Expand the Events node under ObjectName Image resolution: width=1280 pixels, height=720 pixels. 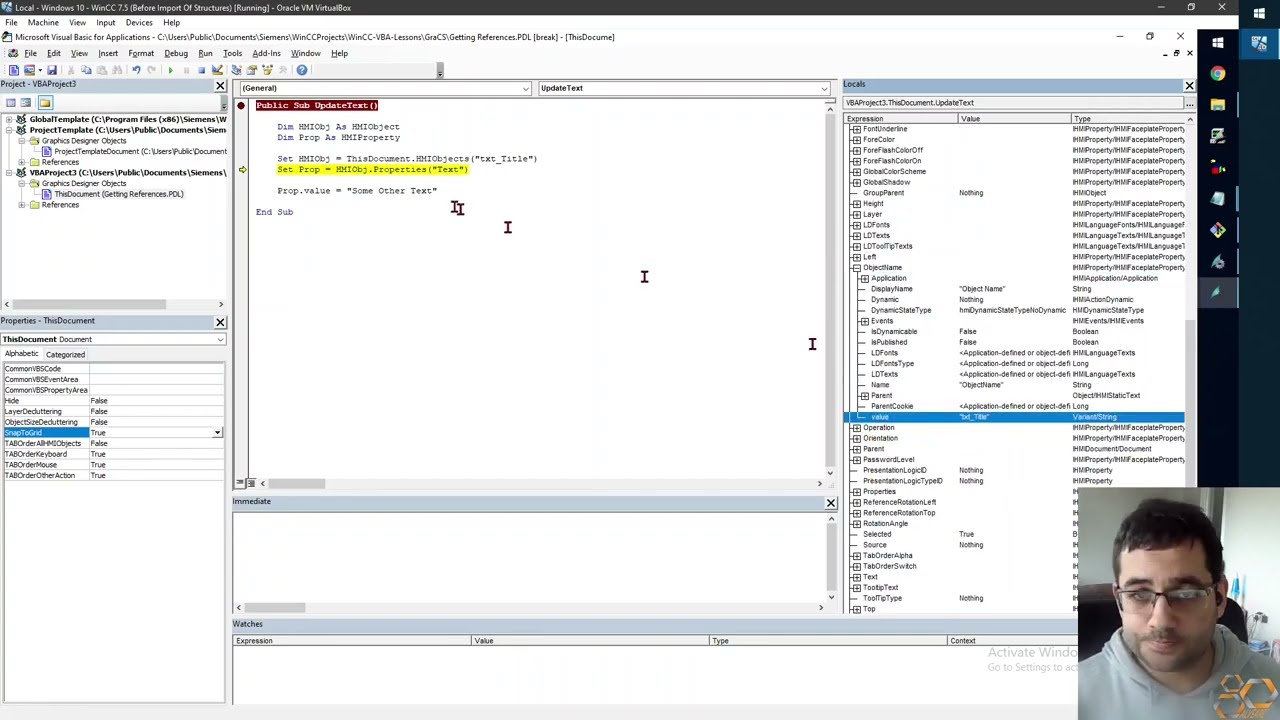click(x=864, y=321)
